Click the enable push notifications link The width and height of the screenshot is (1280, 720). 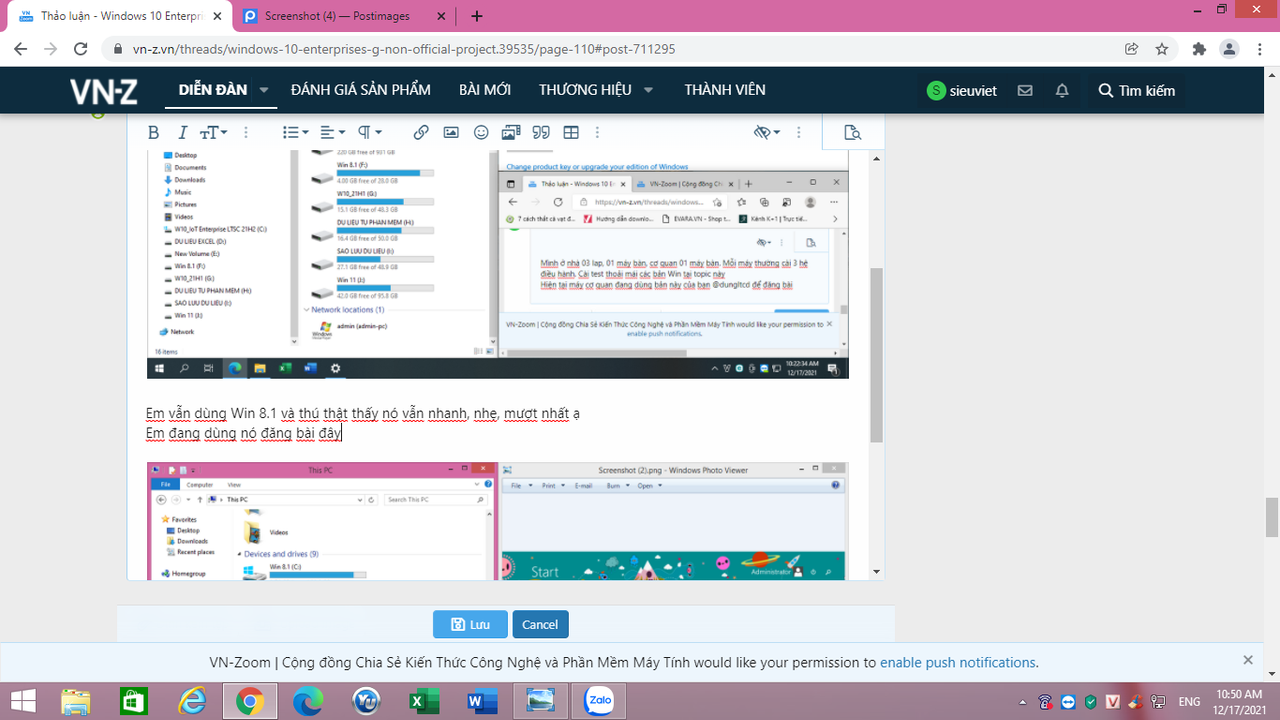958,662
